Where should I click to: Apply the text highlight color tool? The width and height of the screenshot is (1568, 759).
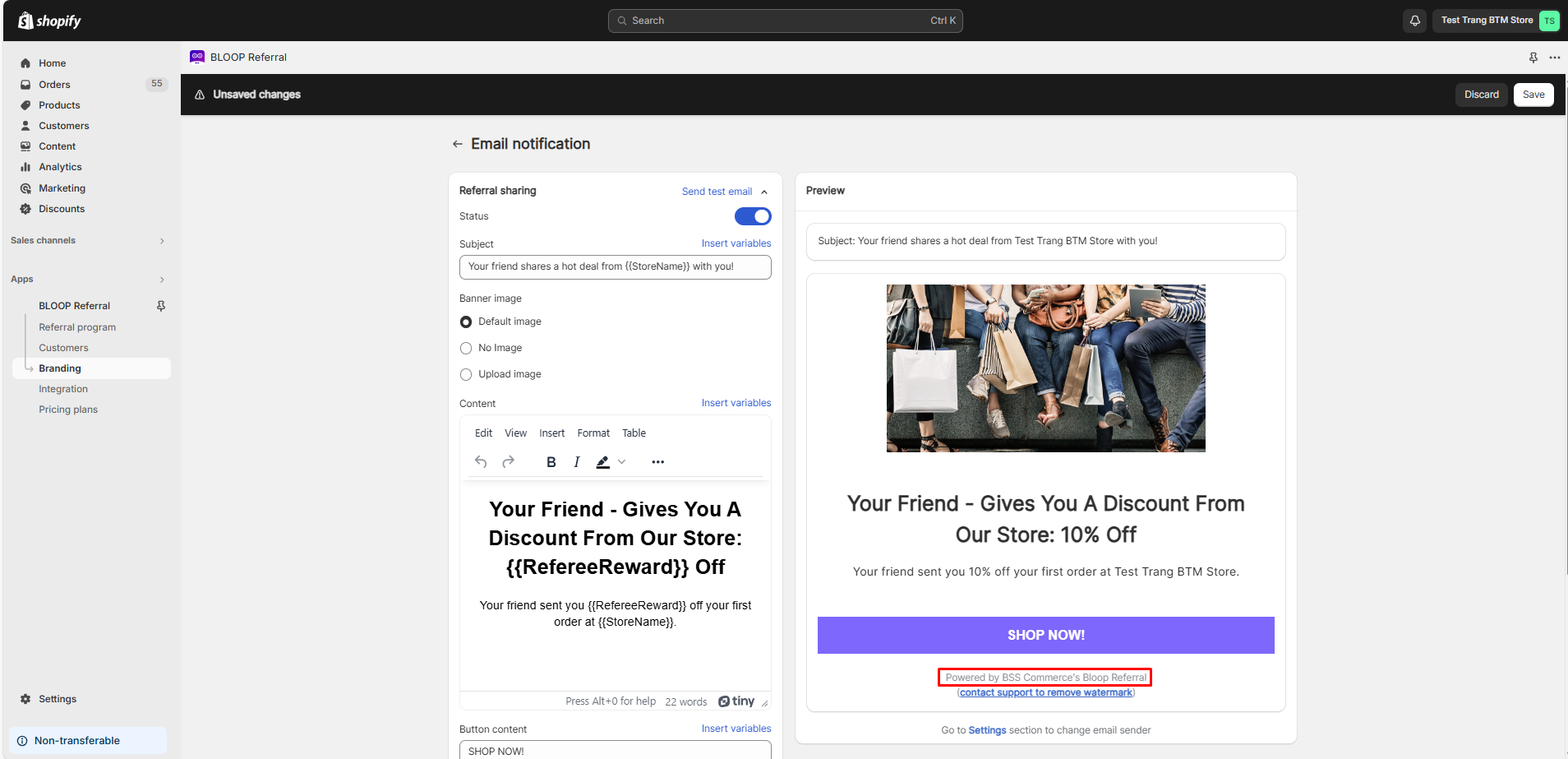click(602, 462)
